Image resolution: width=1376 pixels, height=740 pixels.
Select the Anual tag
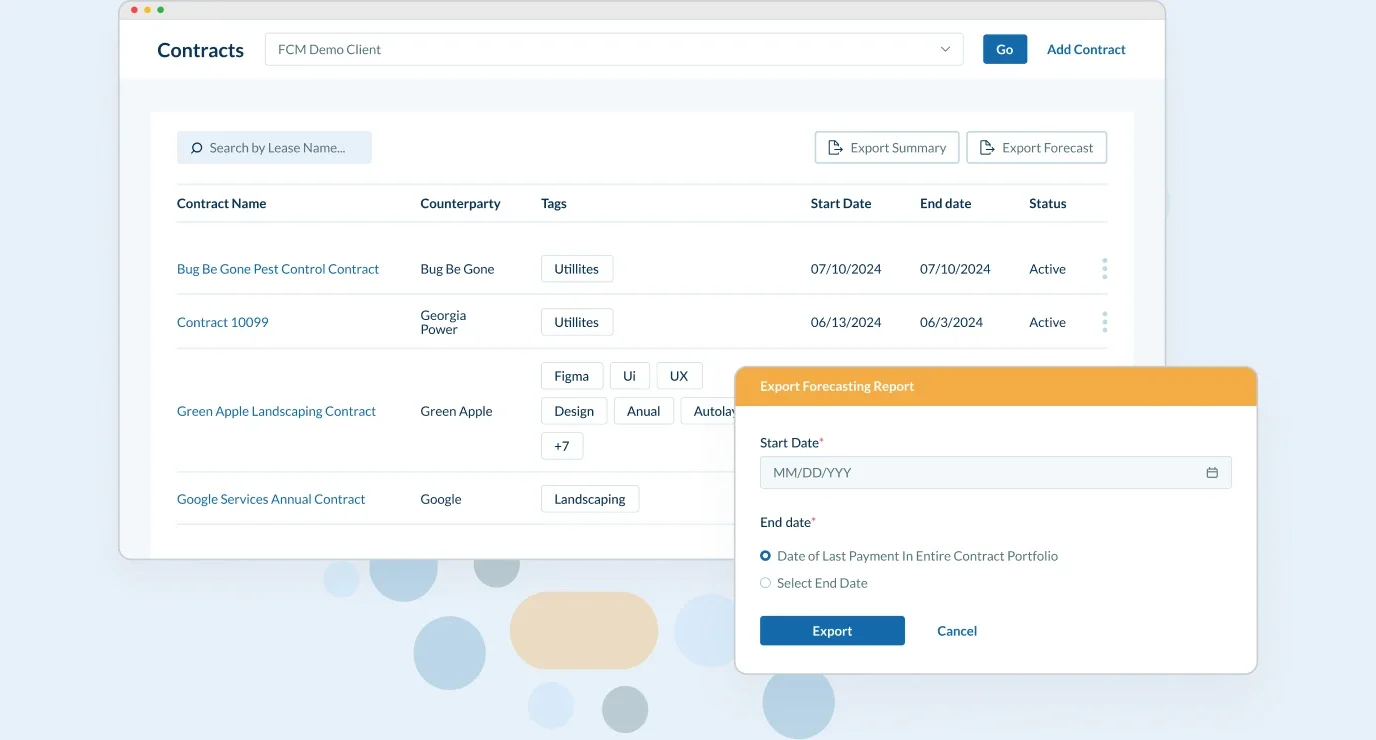tap(644, 411)
